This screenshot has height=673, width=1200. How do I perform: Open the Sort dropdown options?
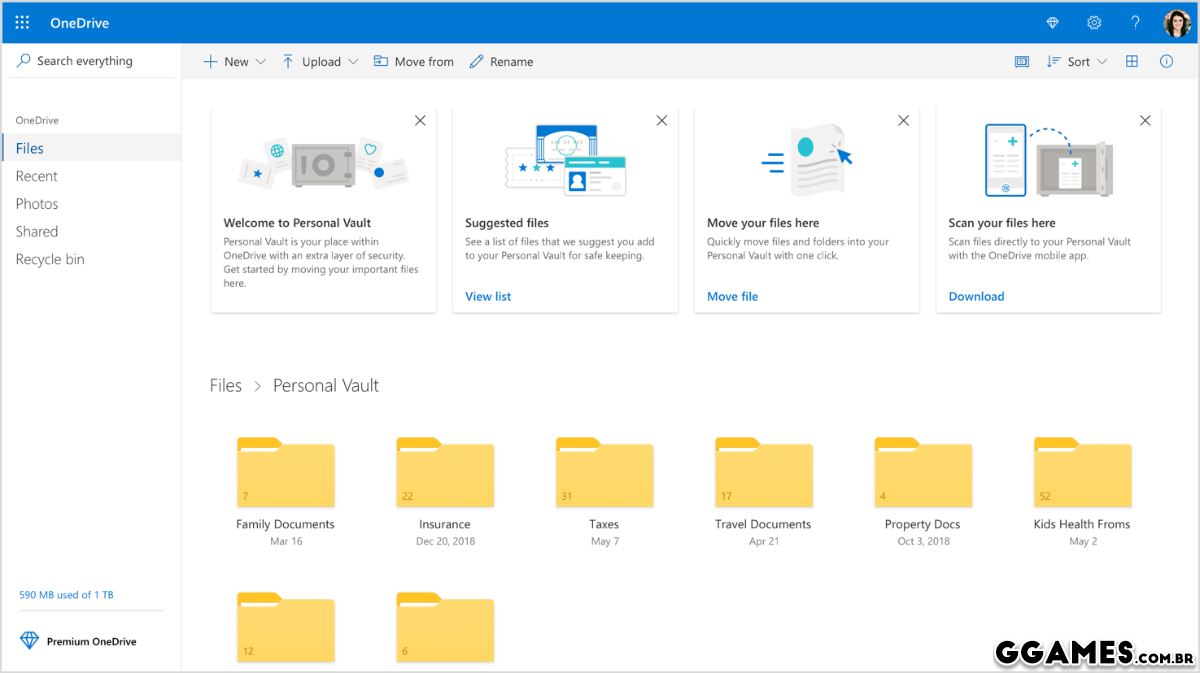coord(1077,62)
